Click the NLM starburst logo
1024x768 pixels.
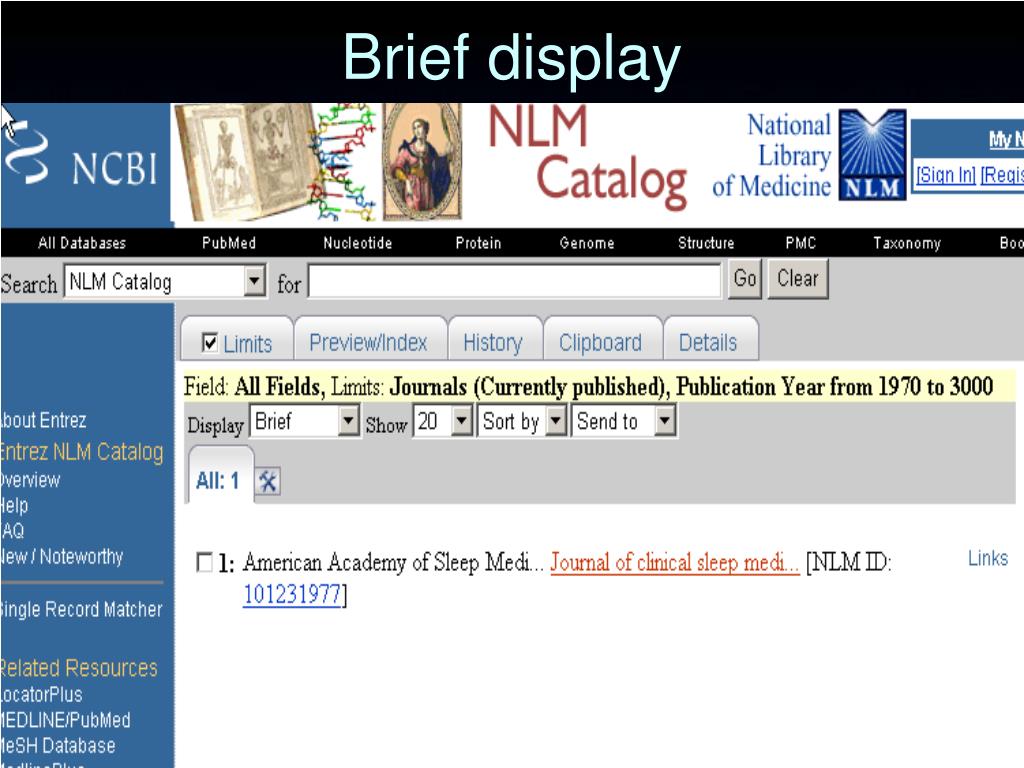coord(872,154)
